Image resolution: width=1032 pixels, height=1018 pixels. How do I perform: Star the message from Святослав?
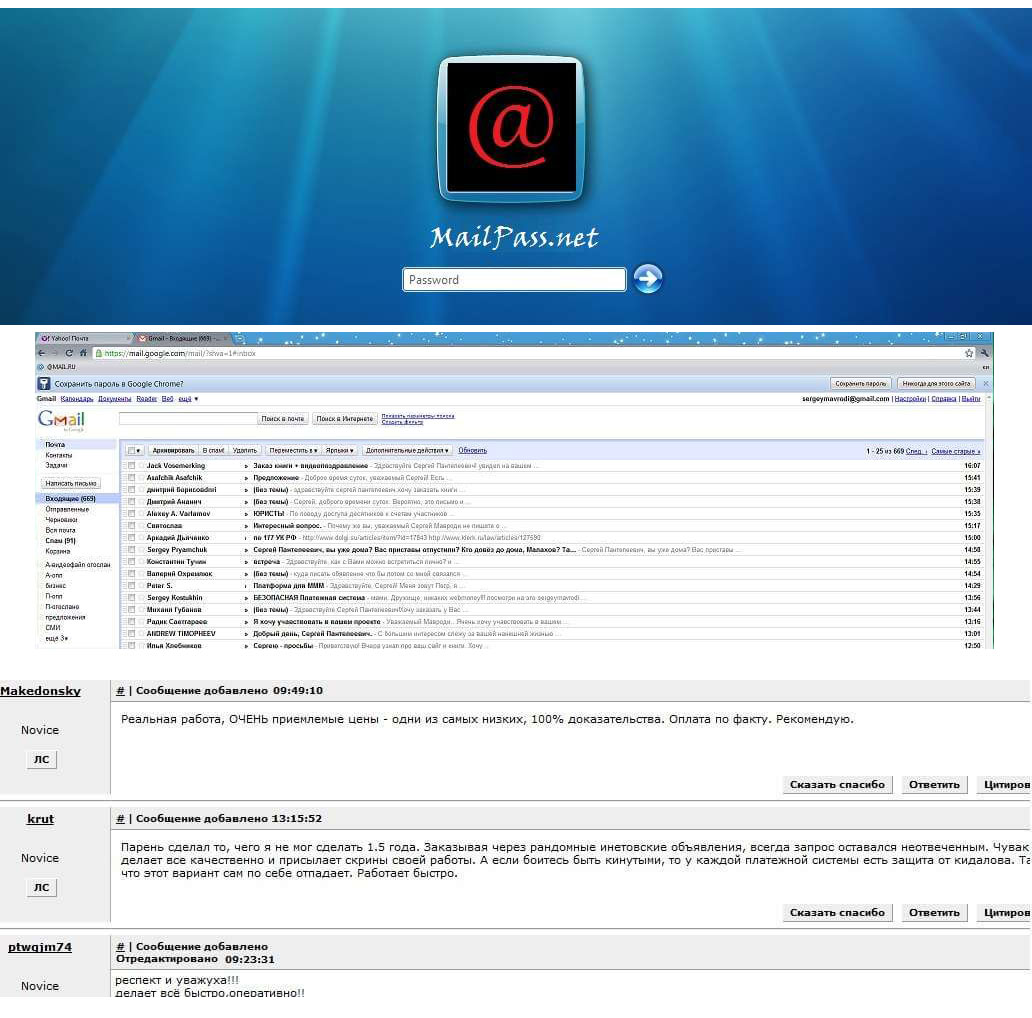pos(141,526)
